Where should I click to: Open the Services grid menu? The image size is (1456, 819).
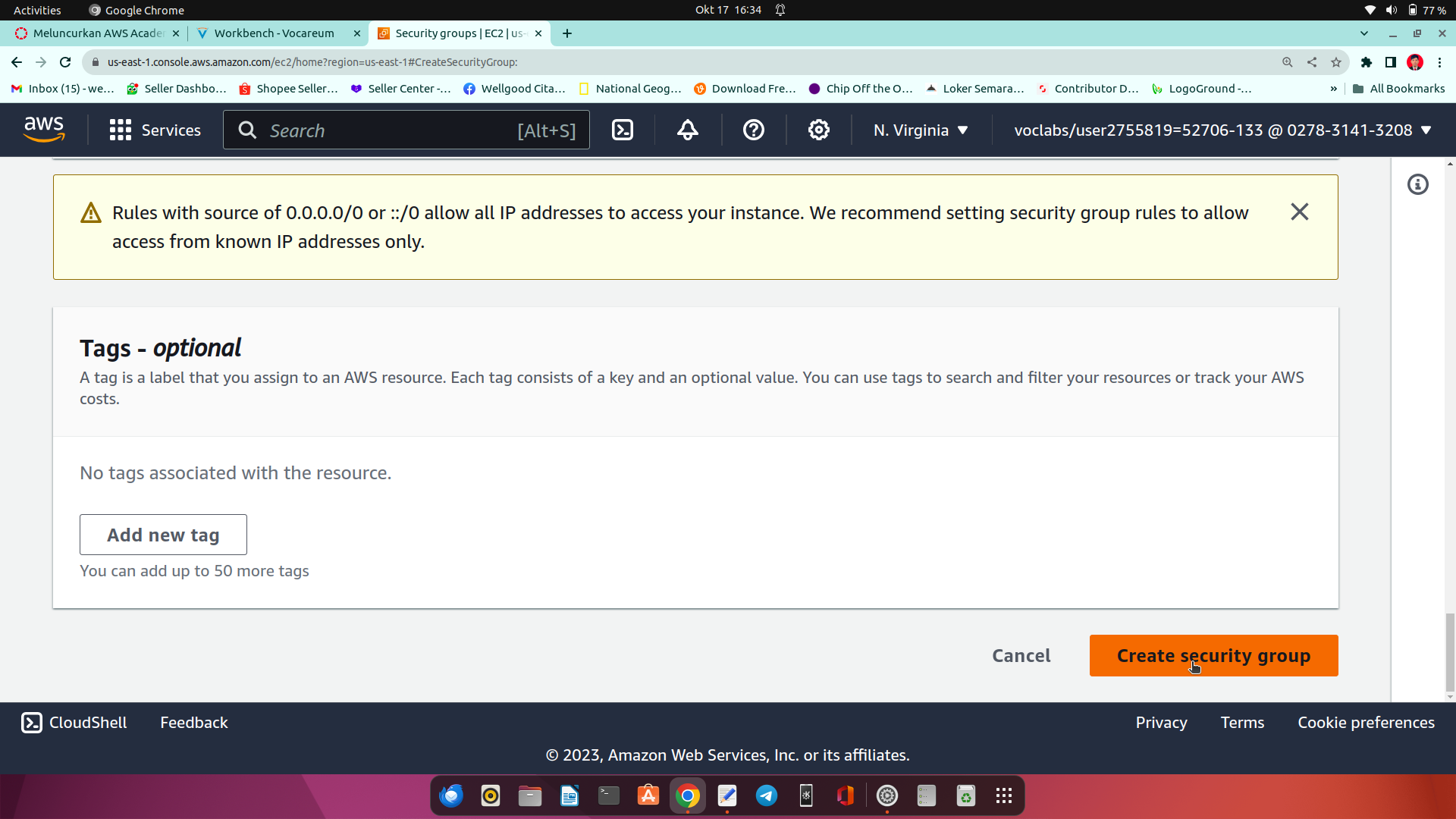155,130
